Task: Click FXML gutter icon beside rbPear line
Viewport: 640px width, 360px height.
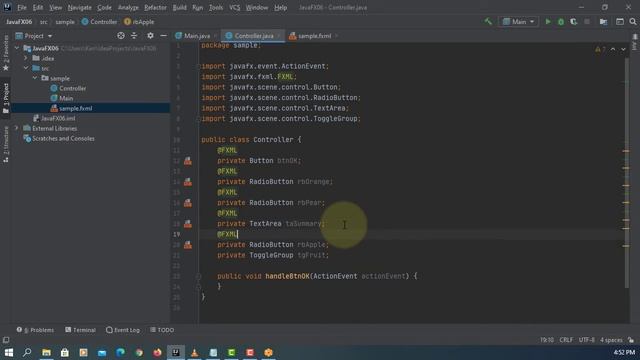Action: tap(188, 203)
